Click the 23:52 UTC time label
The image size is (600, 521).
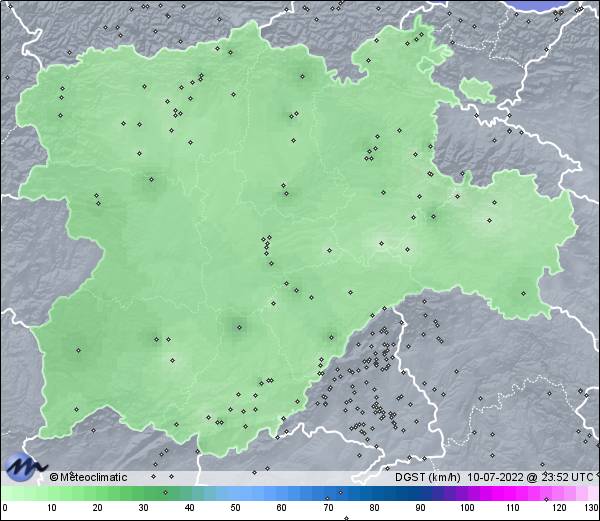(561, 477)
